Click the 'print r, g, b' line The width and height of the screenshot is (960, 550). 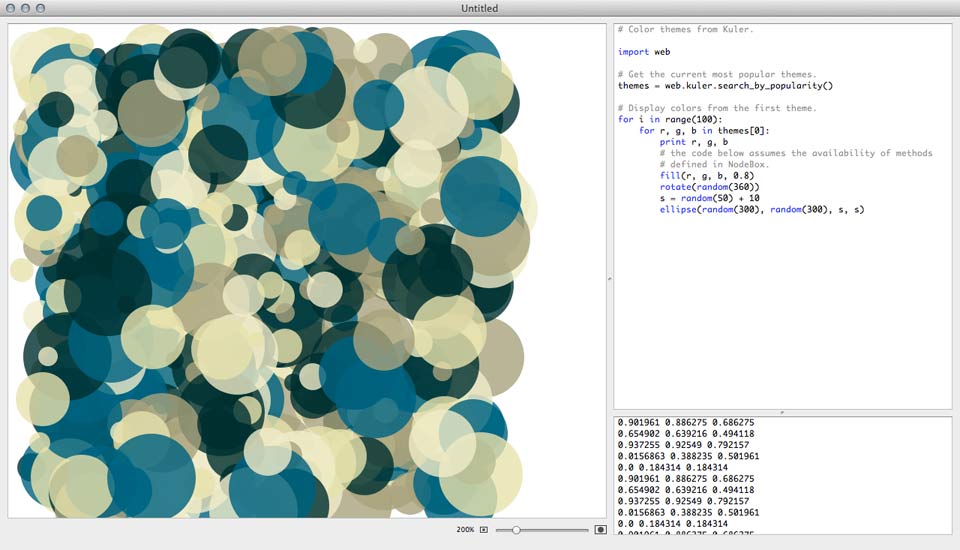coord(694,142)
